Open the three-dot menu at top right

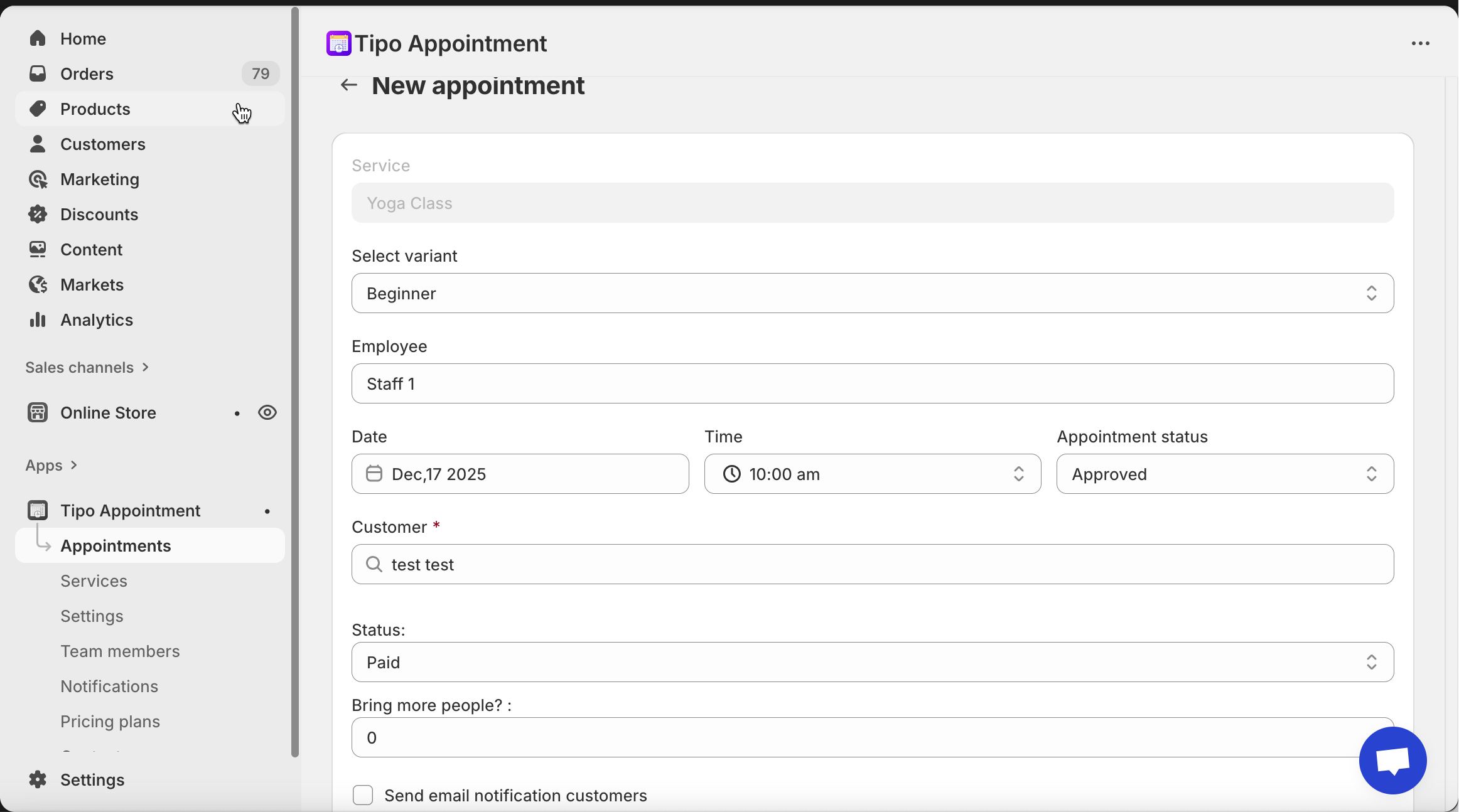[x=1420, y=43]
